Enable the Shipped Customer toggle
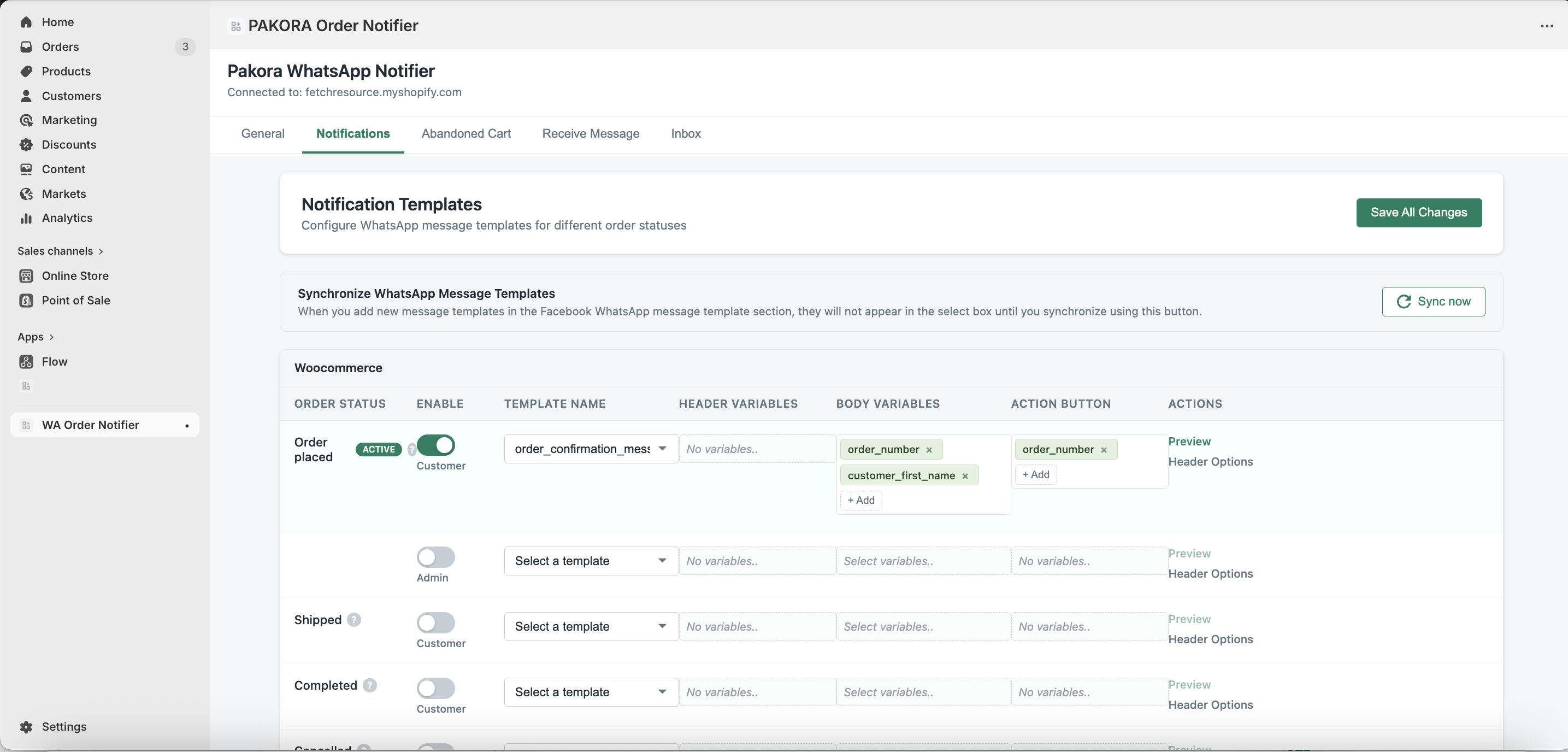This screenshot has width=1568, height=752. pyautogui.click(x=436, y=623)
